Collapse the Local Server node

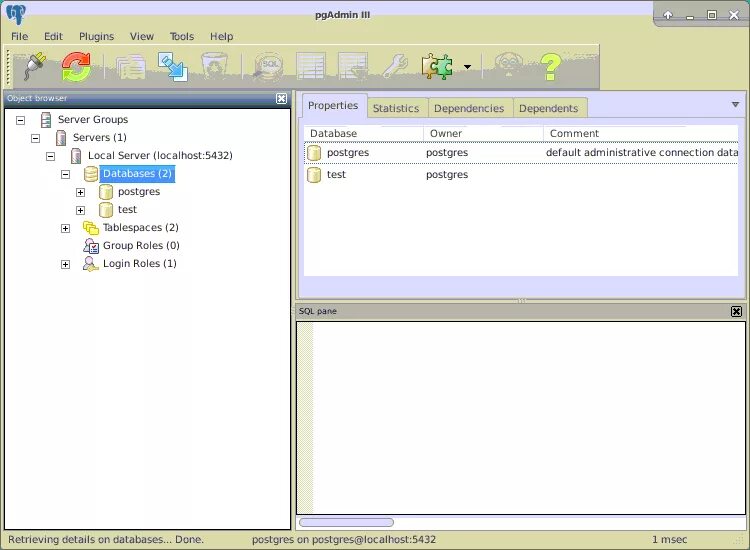[50, 156]
